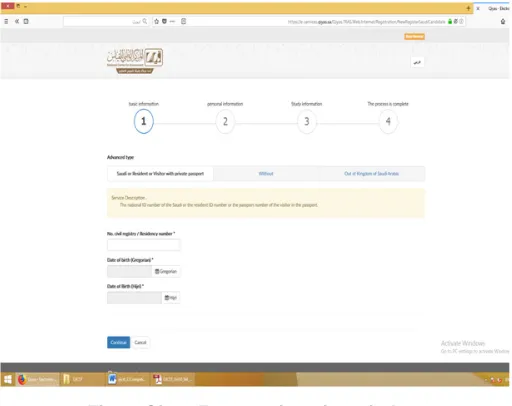The width and height of the screenshot is (512, 406).
Task: Click the green padlock site security icon
Action: [x=450, y=21]
